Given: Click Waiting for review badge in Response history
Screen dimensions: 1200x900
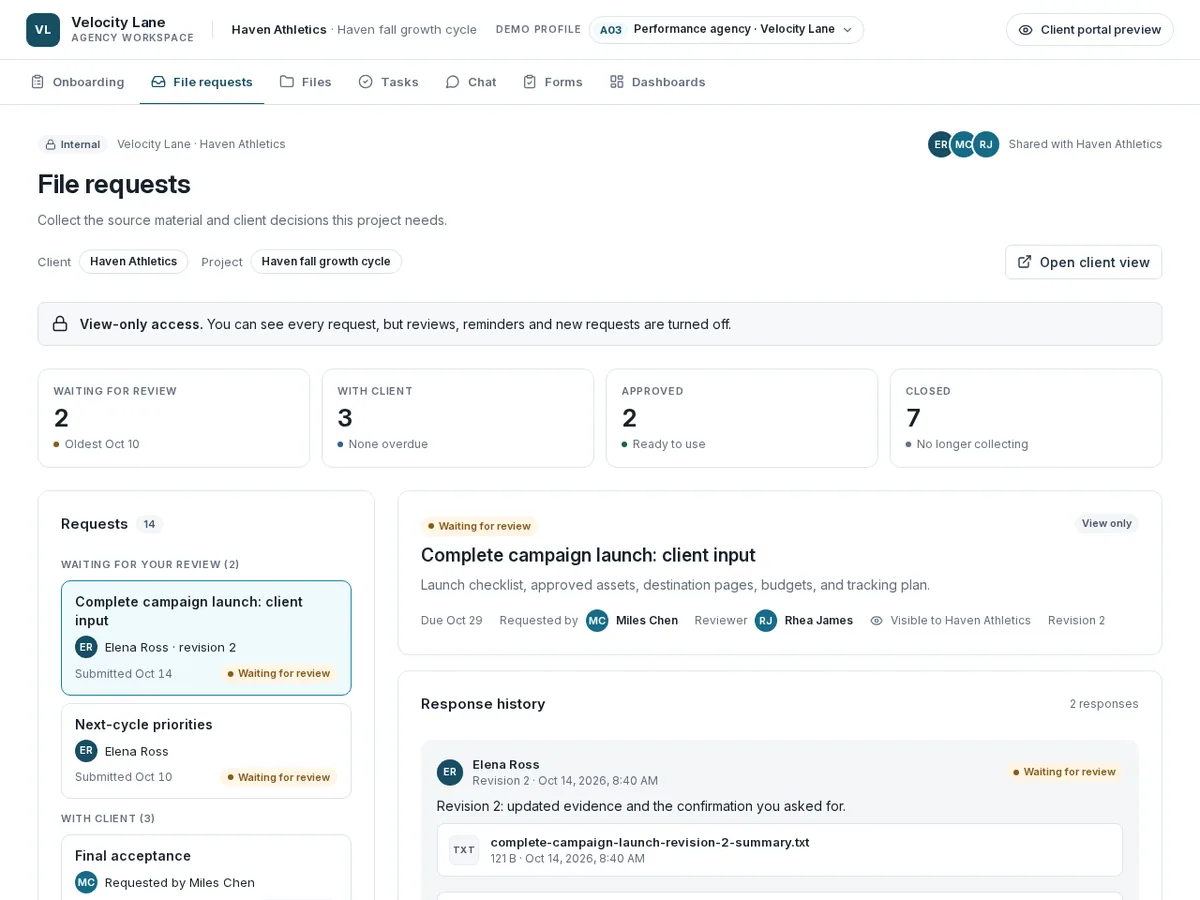Looking at the screenshot, I should (x=1064, y=772).
